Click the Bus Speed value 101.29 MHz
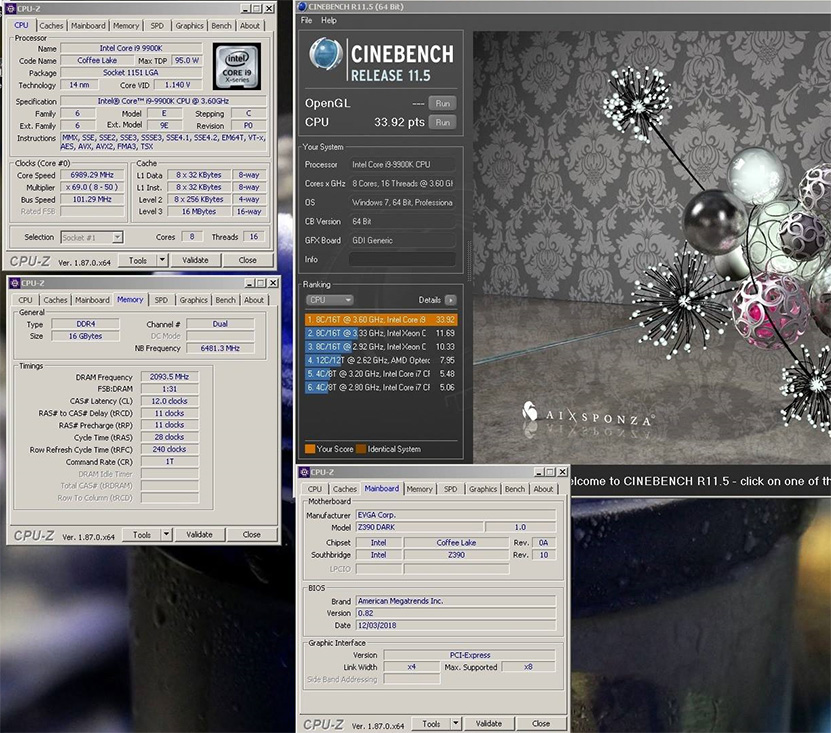Screen dimensions: 831x733 pyautogui.click(x=91, y=199)
